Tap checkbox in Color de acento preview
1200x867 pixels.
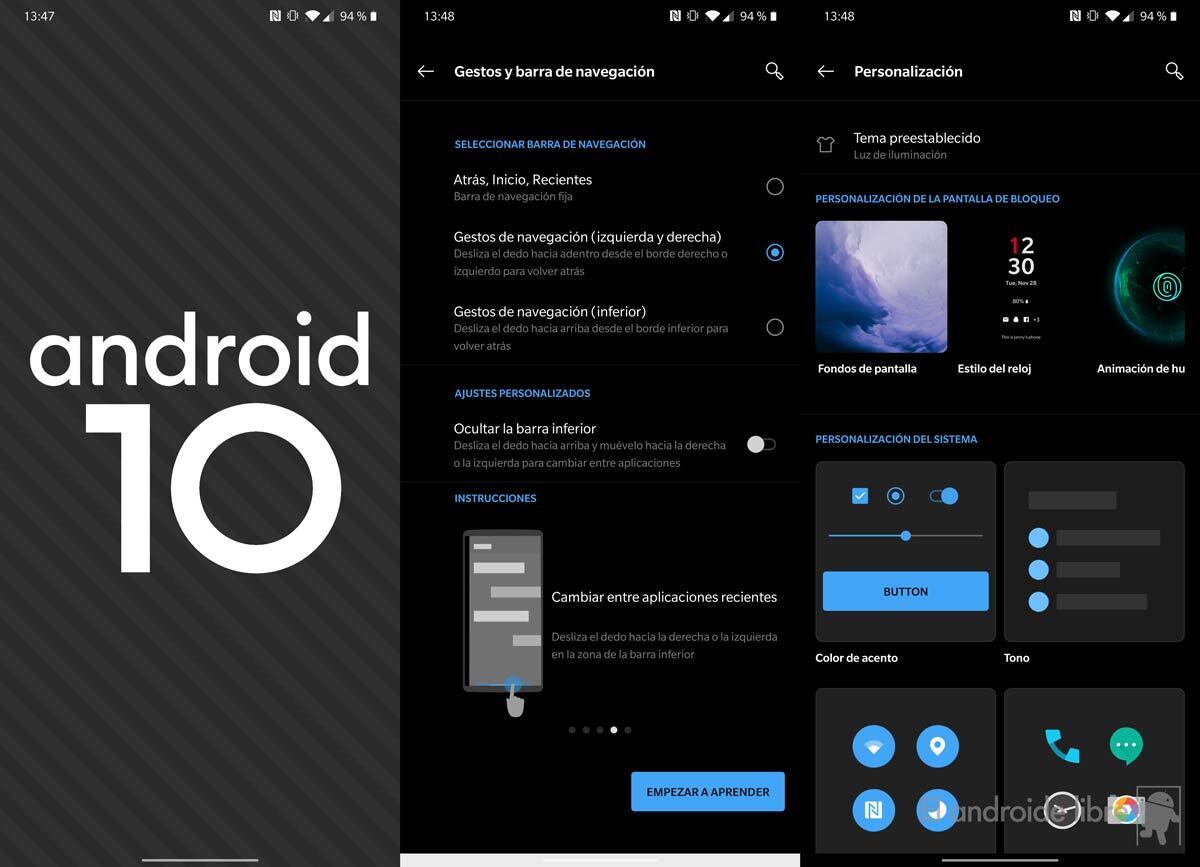tap(860, 496)
